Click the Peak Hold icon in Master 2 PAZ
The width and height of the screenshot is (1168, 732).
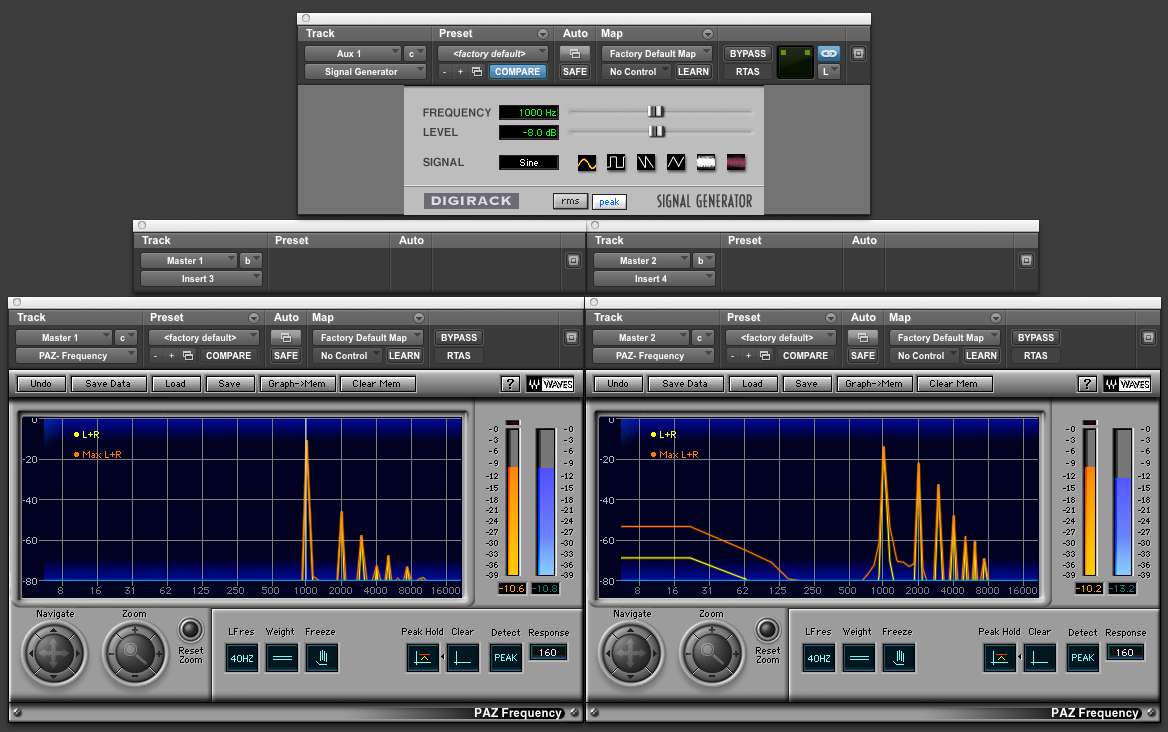tap(1000, 658)
